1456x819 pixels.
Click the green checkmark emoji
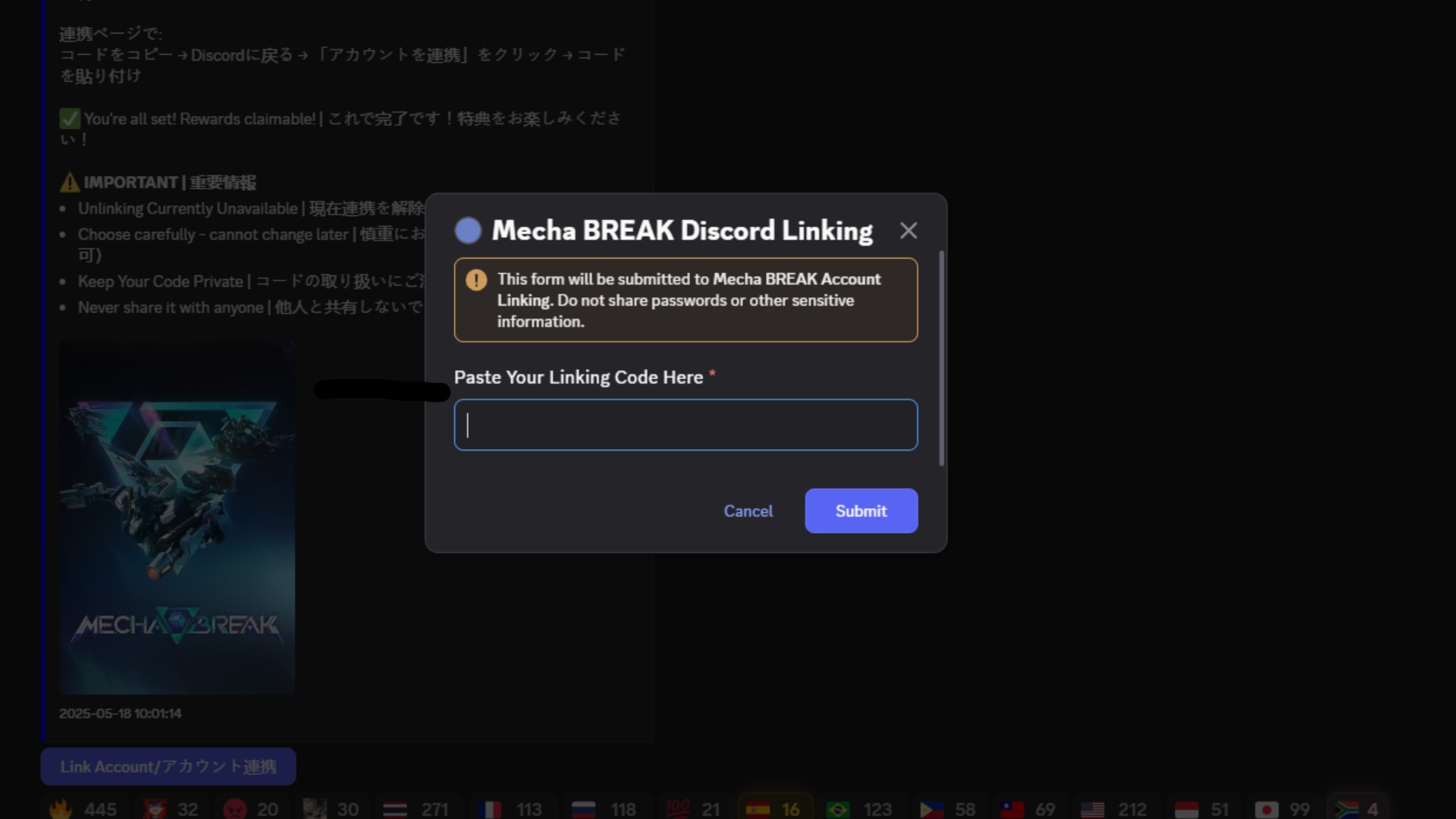[70, 118]
